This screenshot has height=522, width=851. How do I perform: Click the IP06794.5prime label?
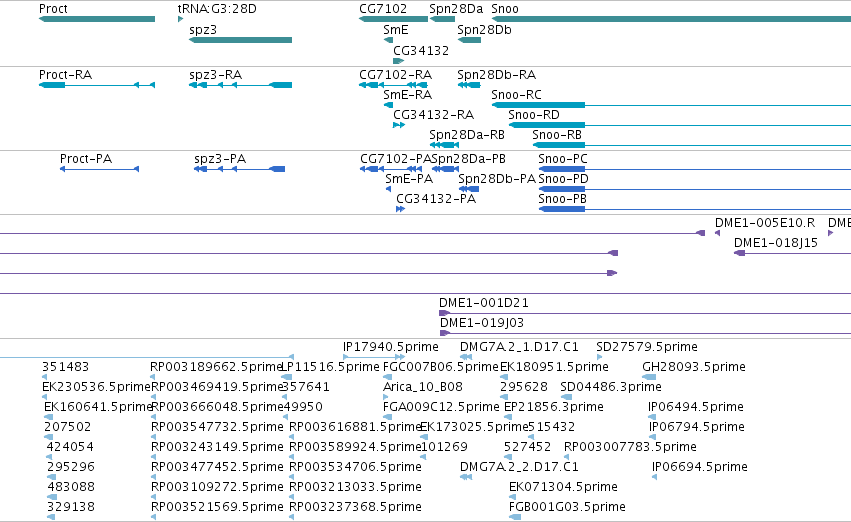tap(697, 426)
